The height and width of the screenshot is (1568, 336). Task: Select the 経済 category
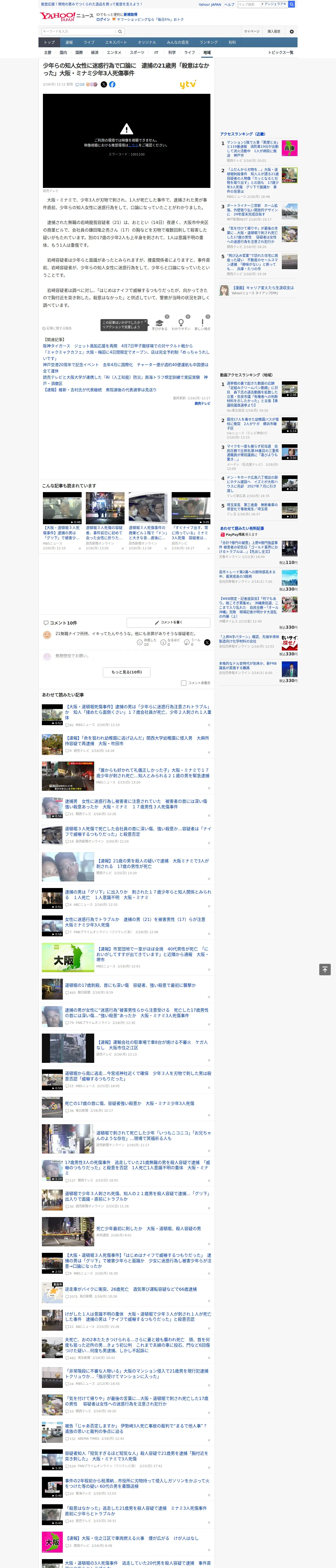(x=94, y=52)
